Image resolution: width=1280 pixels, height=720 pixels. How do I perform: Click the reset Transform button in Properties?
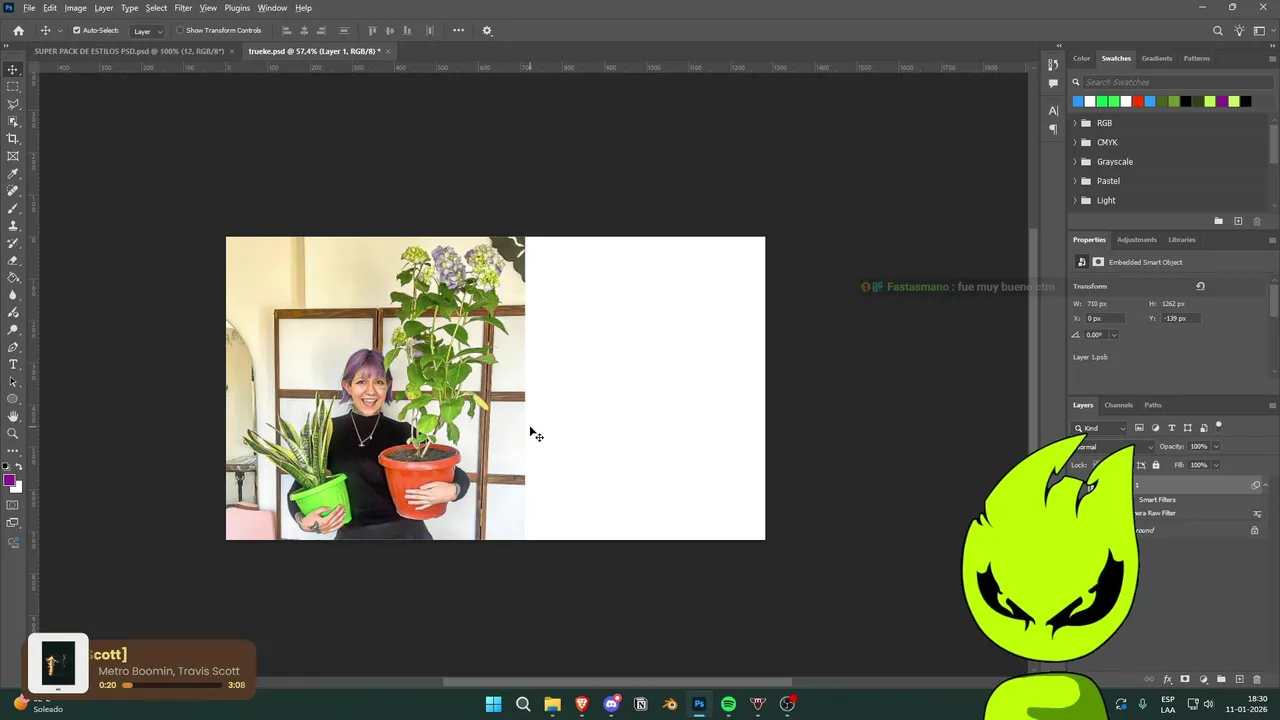[x=1200, y=286]
